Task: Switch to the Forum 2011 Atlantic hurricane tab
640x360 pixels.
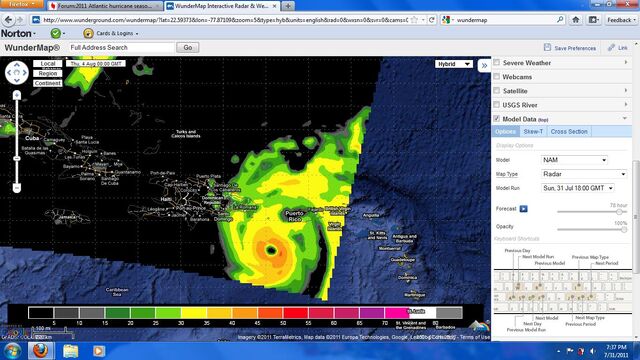Action: point(105,6)
